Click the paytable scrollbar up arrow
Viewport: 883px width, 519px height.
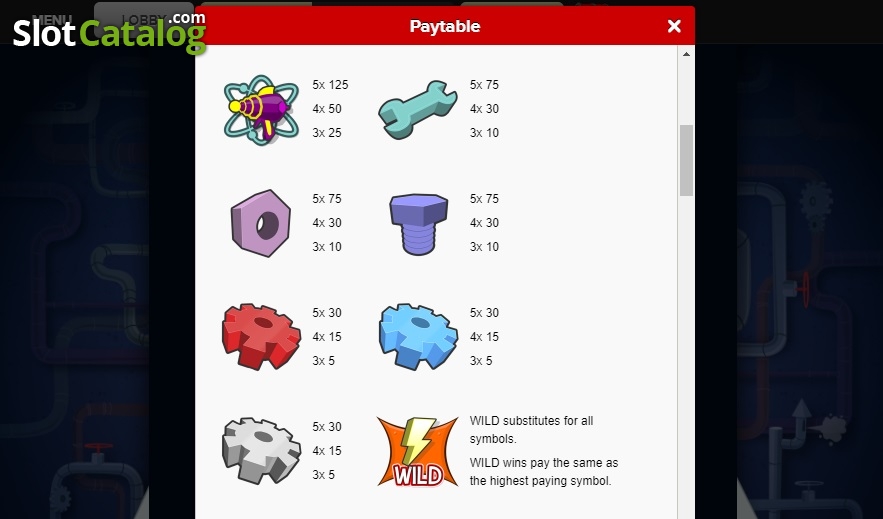coord(686,54)
